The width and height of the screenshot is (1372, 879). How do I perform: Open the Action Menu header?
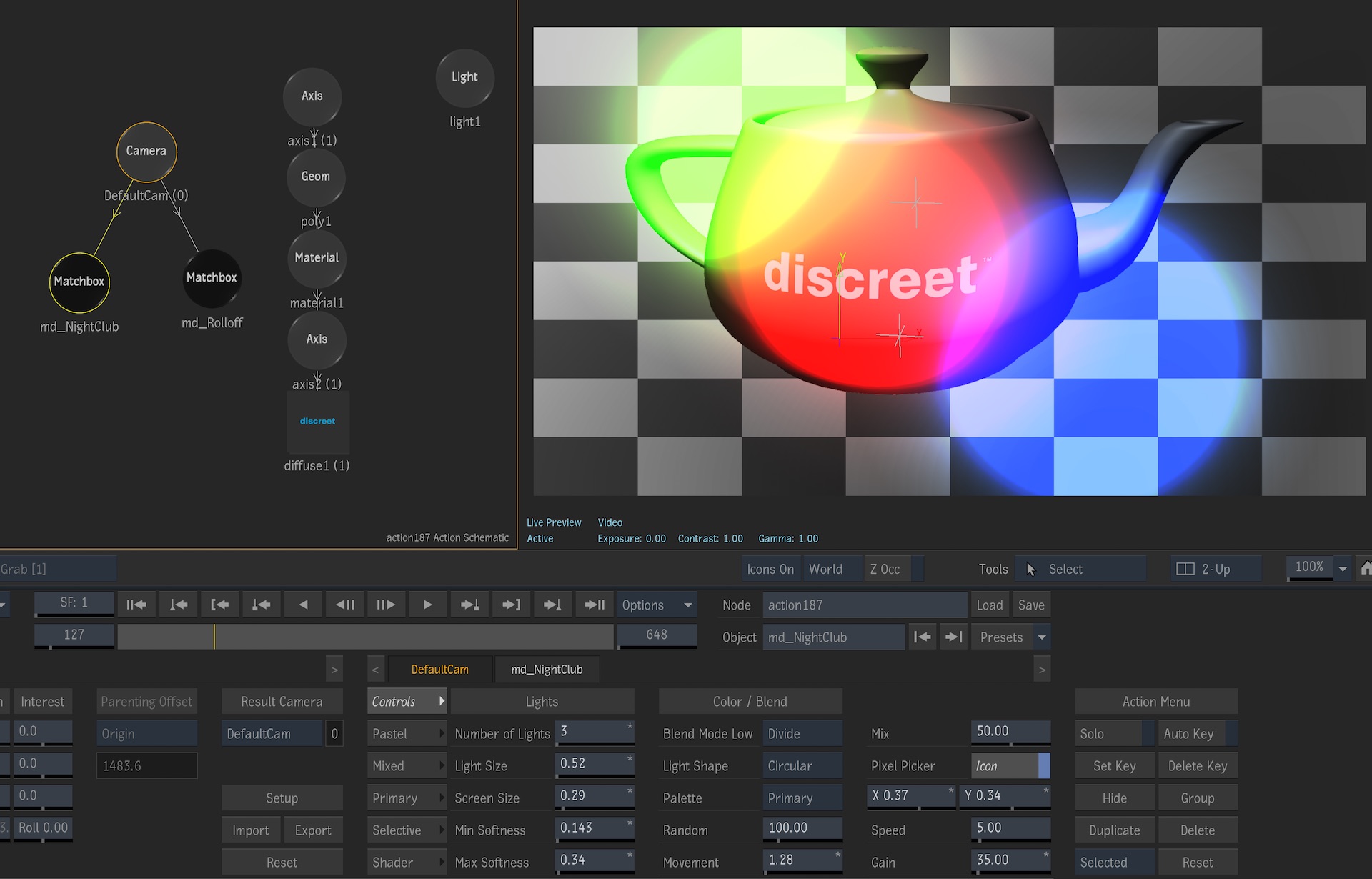[1156, 701]
